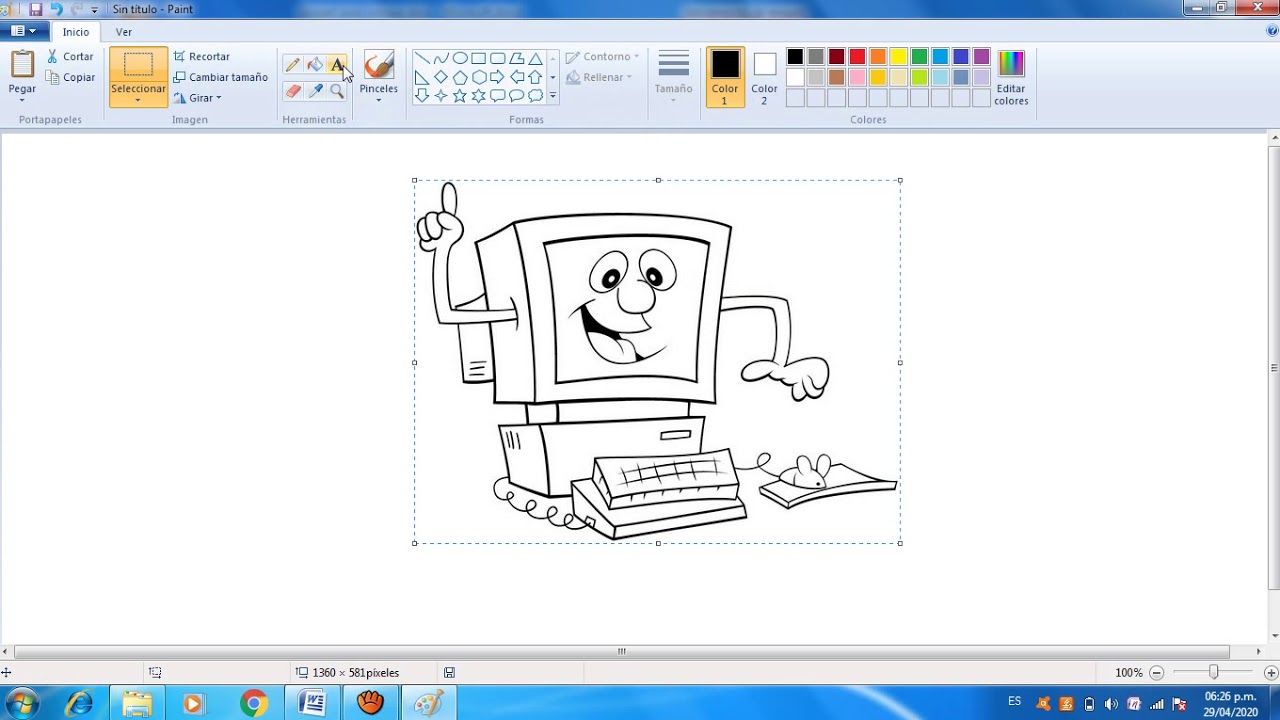
Task: Choose the straight Line shape
Action: [x=421, y=58]
